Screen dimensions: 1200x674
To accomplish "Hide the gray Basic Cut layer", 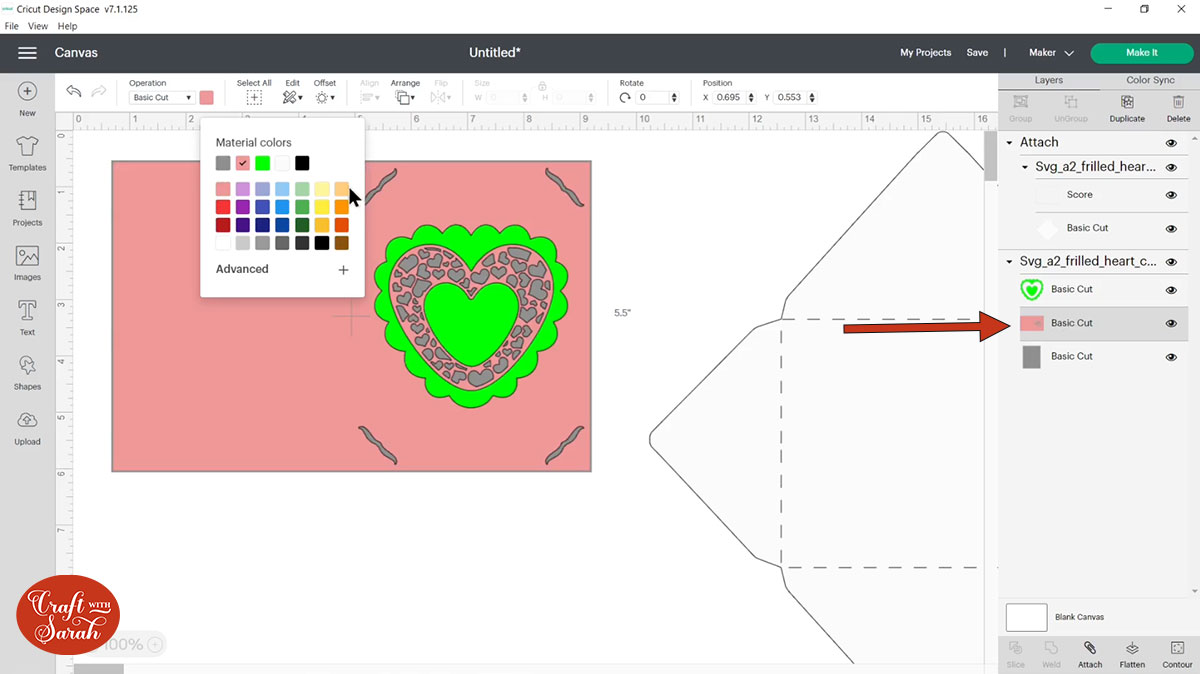I will [x=1171, y=357].
